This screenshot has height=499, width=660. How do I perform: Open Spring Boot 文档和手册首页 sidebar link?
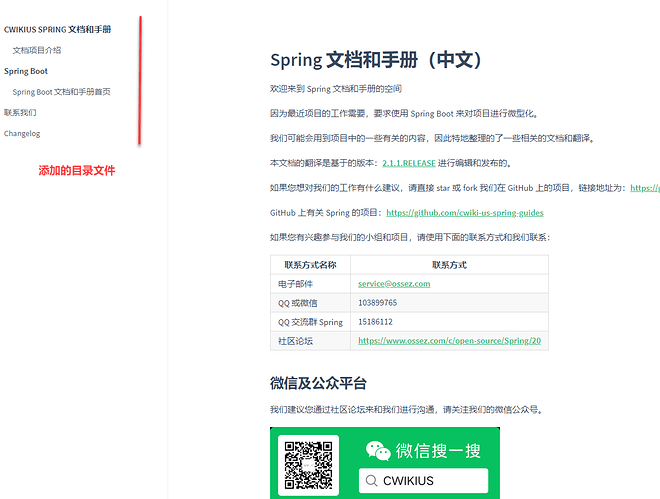(x=61, y=92)
